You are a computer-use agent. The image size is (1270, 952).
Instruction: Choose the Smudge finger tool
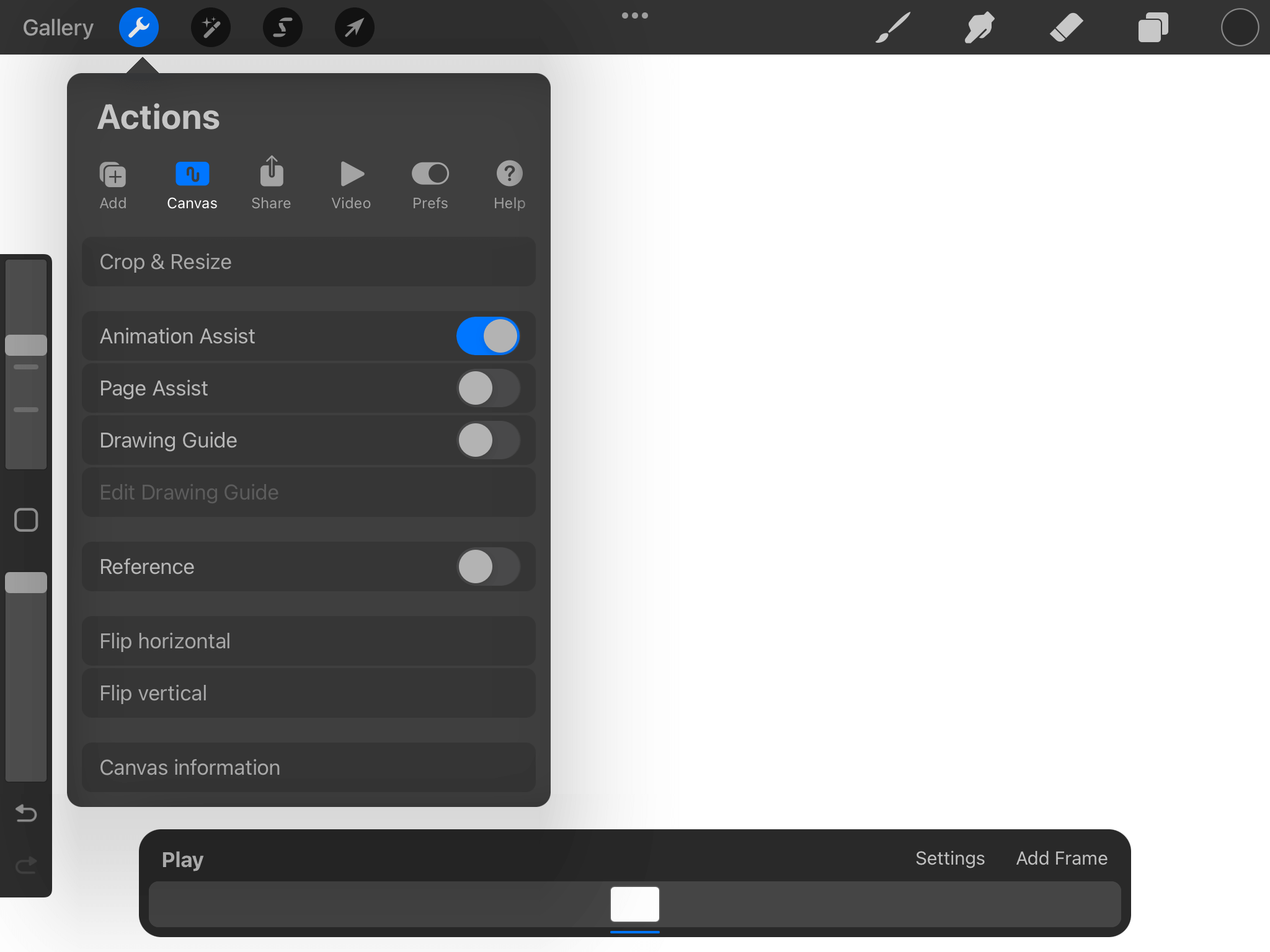click(979, 27)
